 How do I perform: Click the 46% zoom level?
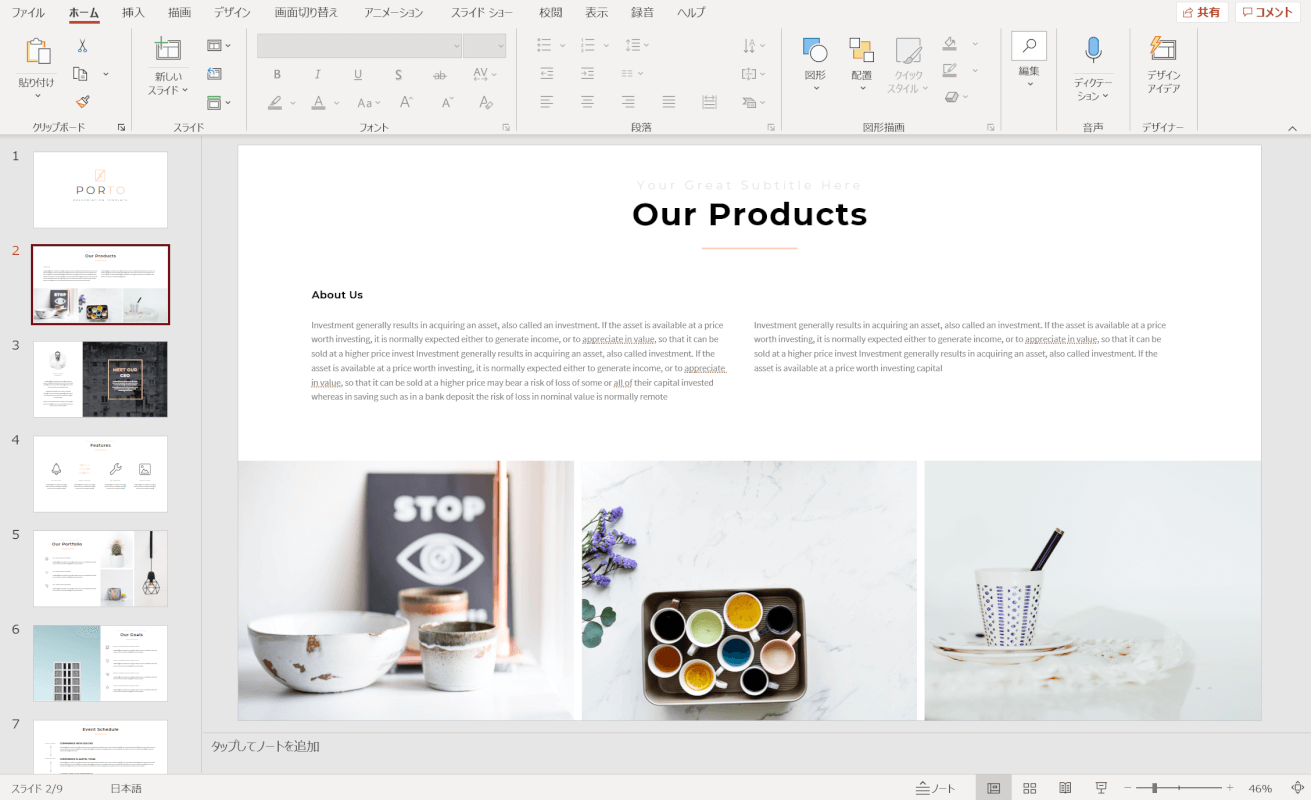tap(1260, 788)
